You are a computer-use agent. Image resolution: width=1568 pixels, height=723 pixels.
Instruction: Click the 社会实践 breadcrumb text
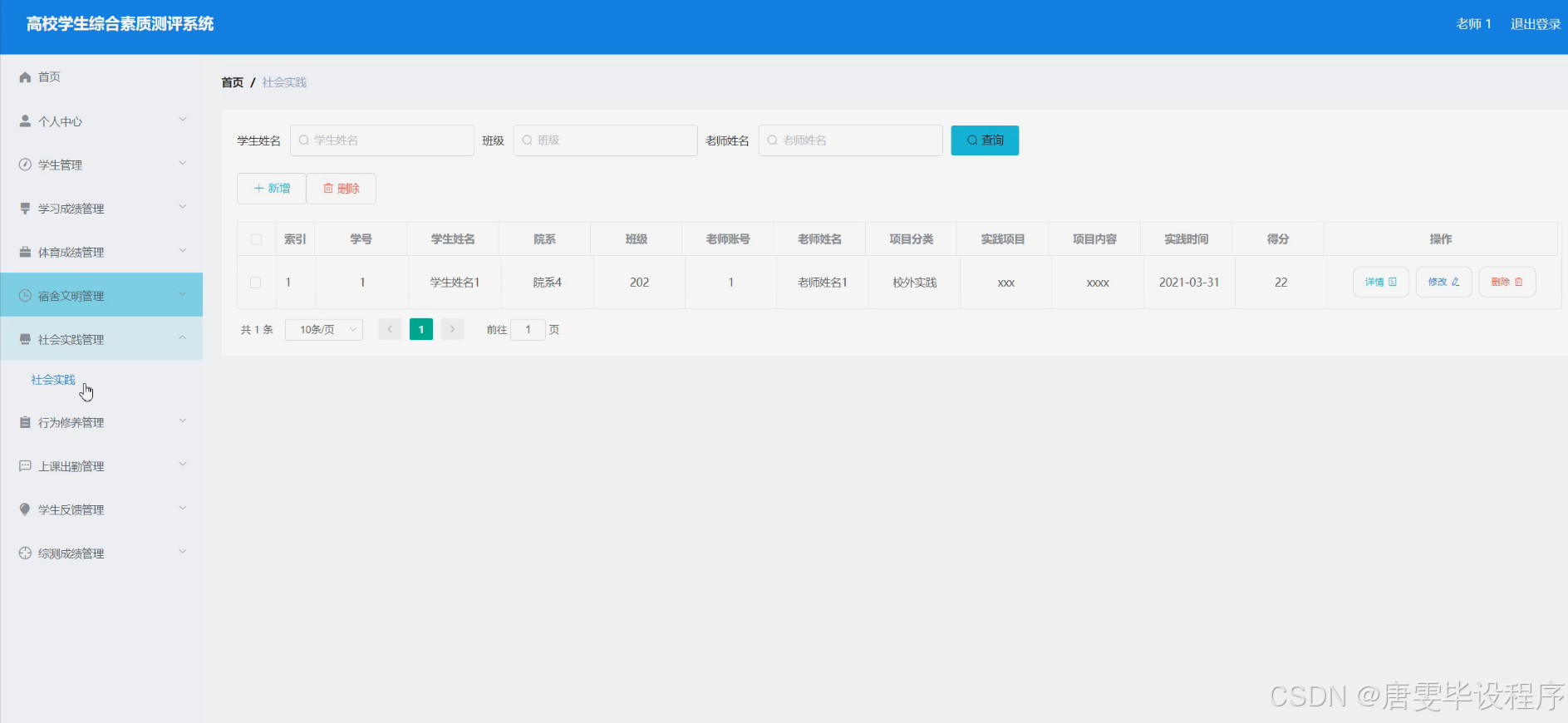click(284, 82)
